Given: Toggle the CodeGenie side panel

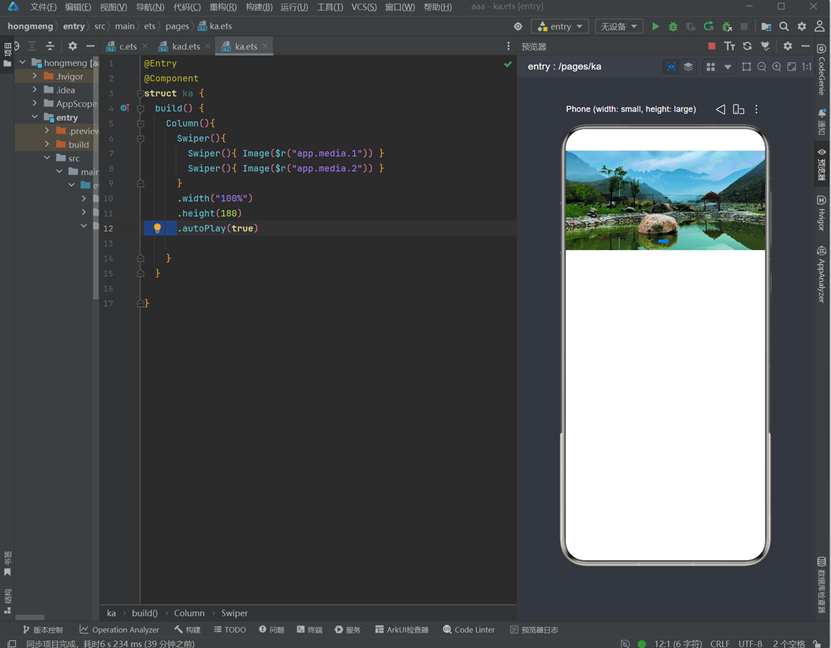Looking at the screenshot, I should pyautogui.click(x=821, y=70).
